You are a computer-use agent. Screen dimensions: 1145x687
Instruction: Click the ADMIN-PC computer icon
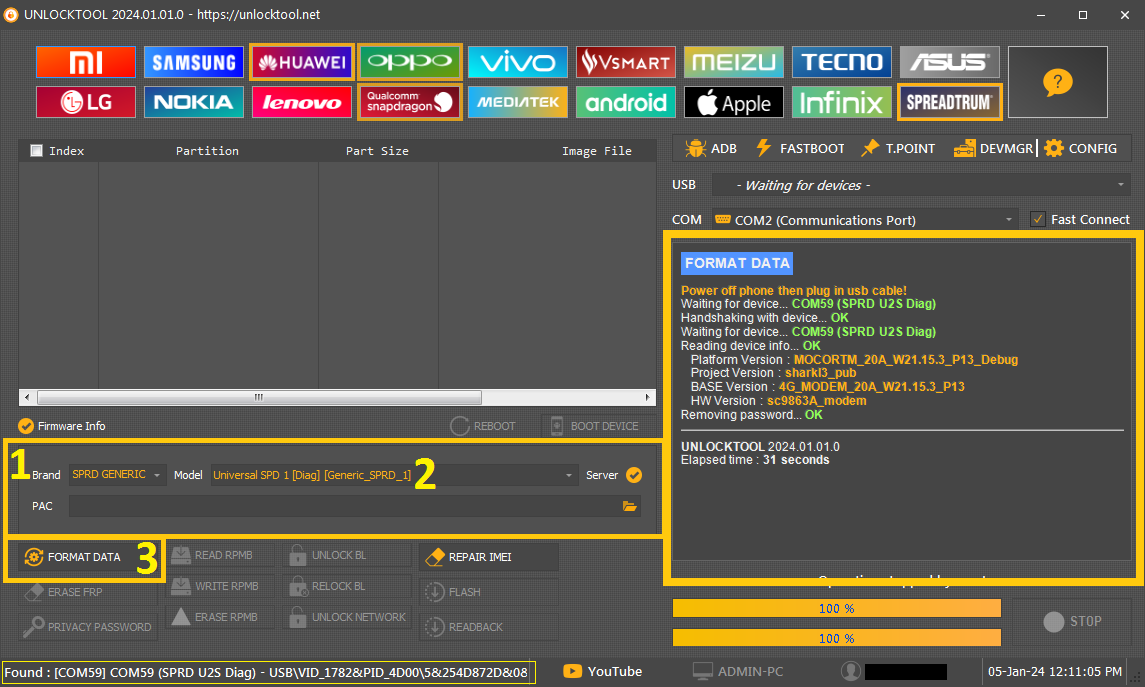(x=702, y=672)
